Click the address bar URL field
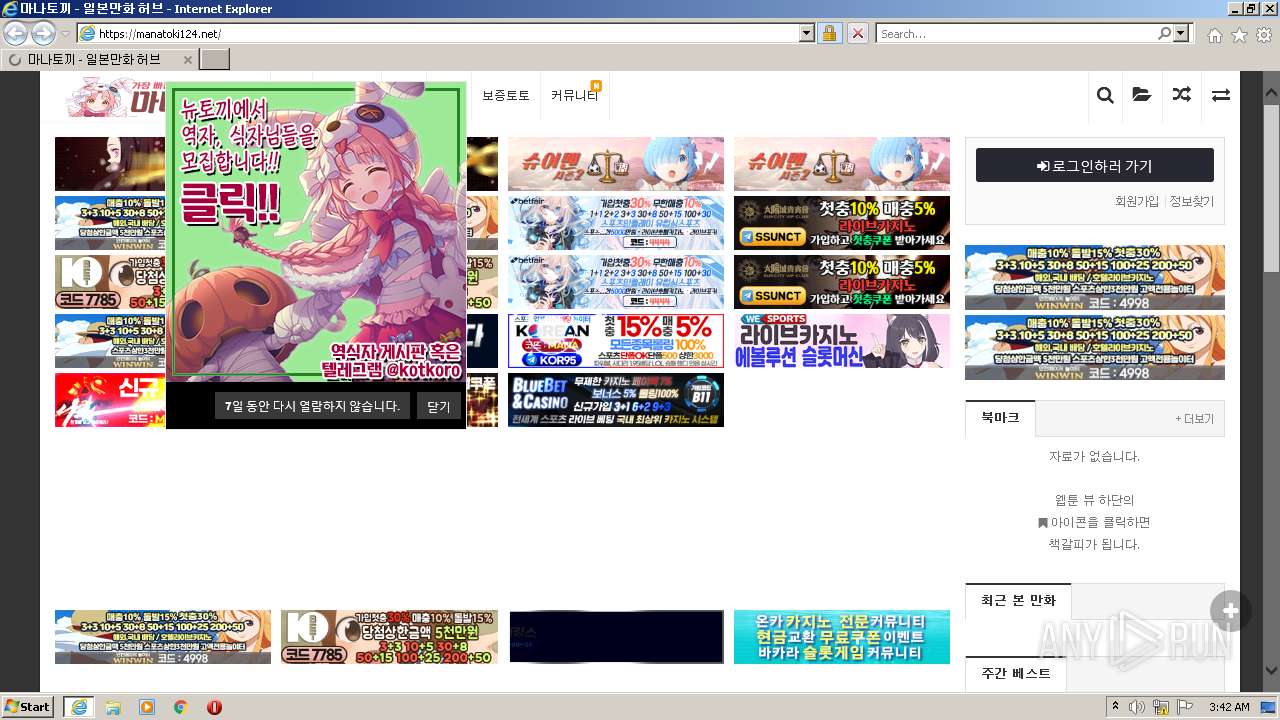Image resolution: width=1280 pixels, height=720 pixels. coord(447,33)
